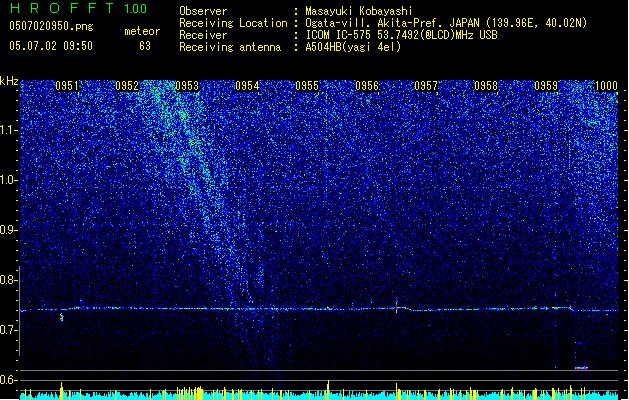The image size is (629, 400).
Task: Click the kHz axis unit label
Action: click(9, 81)
